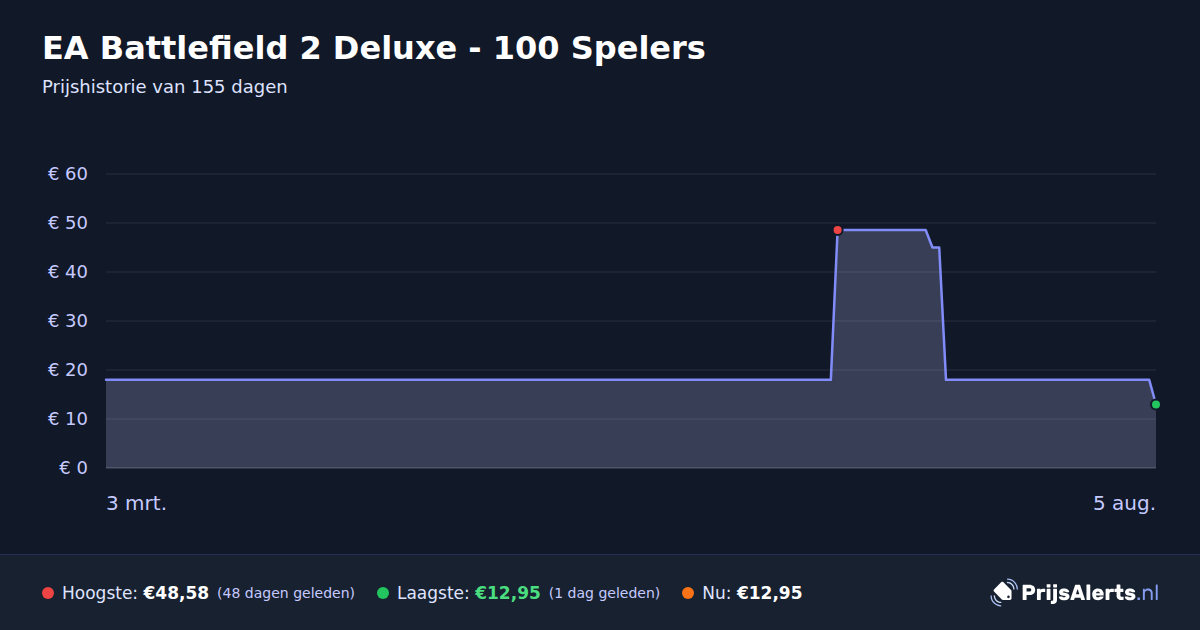1200x630 pixels.
Task: Click the € 60 axis label
Action: tap(68, 174)
